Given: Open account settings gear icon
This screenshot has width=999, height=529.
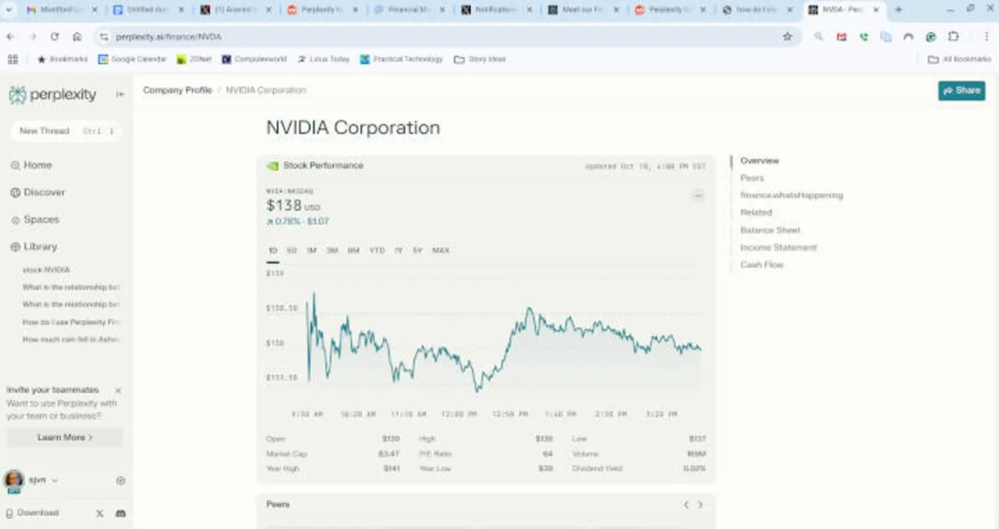Looking at the screenshot, I should tap(121, 480).
